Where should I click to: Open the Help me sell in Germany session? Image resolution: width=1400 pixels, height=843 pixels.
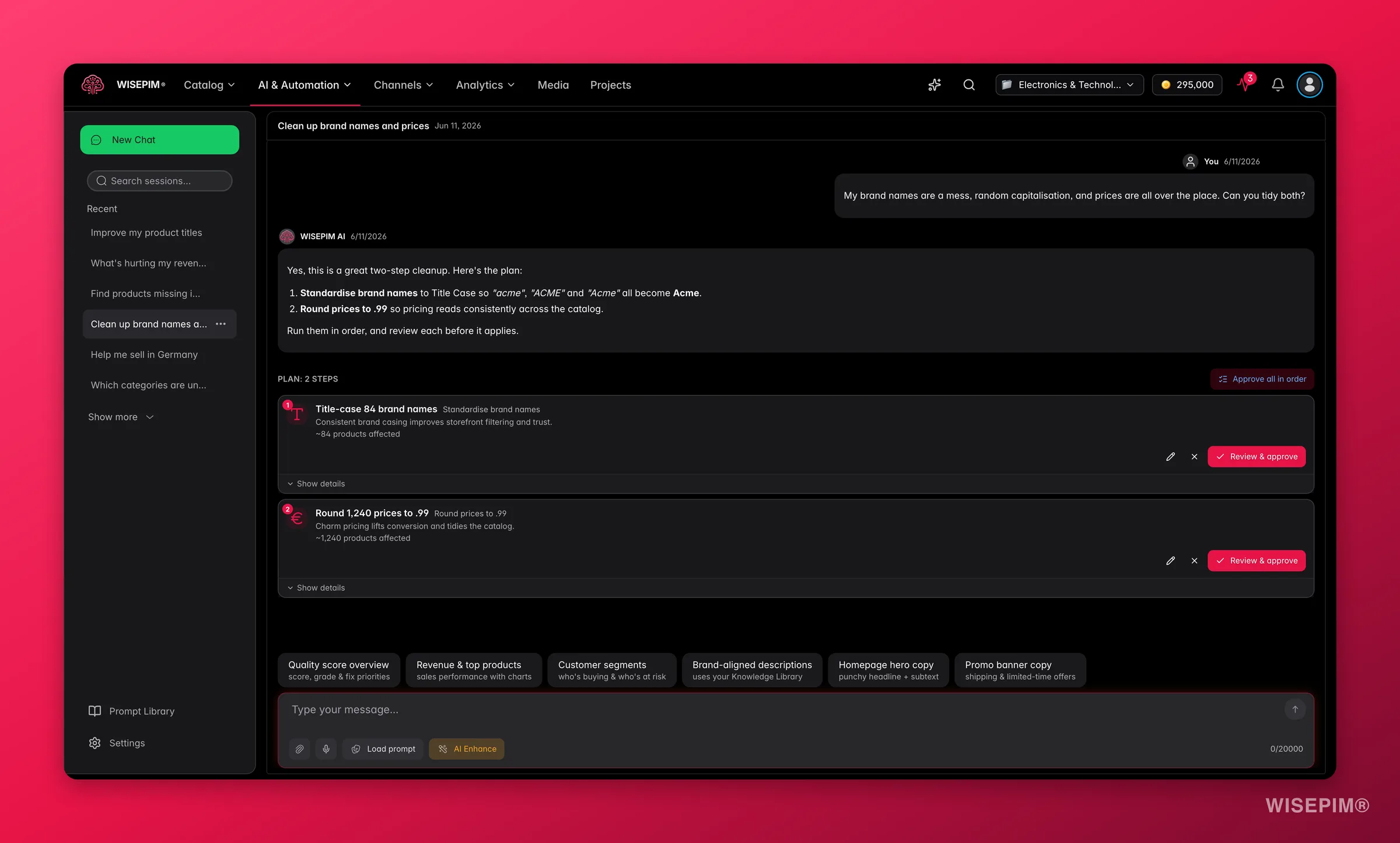pos(159,355)
